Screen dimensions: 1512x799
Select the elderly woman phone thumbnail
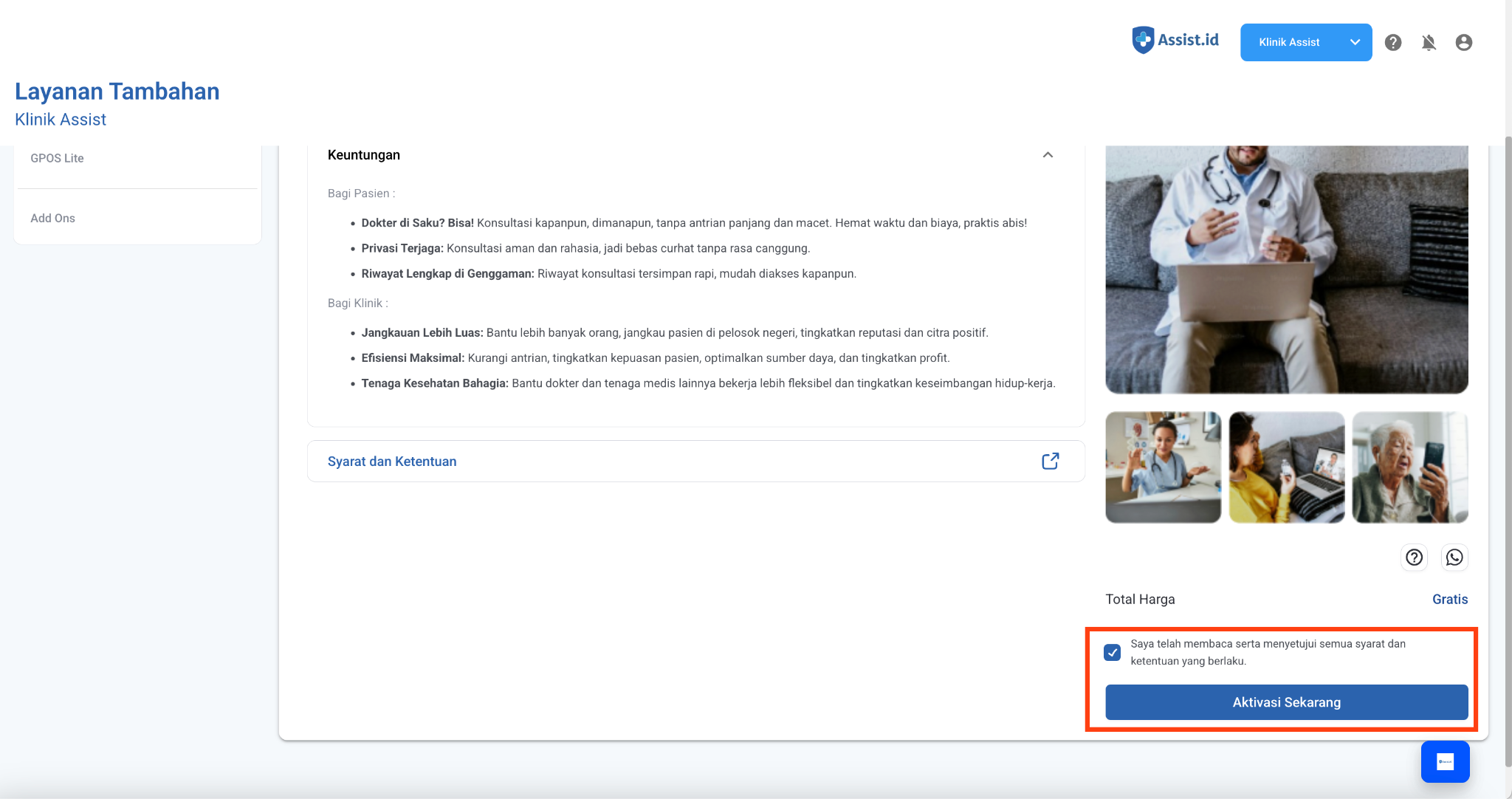pyautogui.click(x=1409, y=467)
